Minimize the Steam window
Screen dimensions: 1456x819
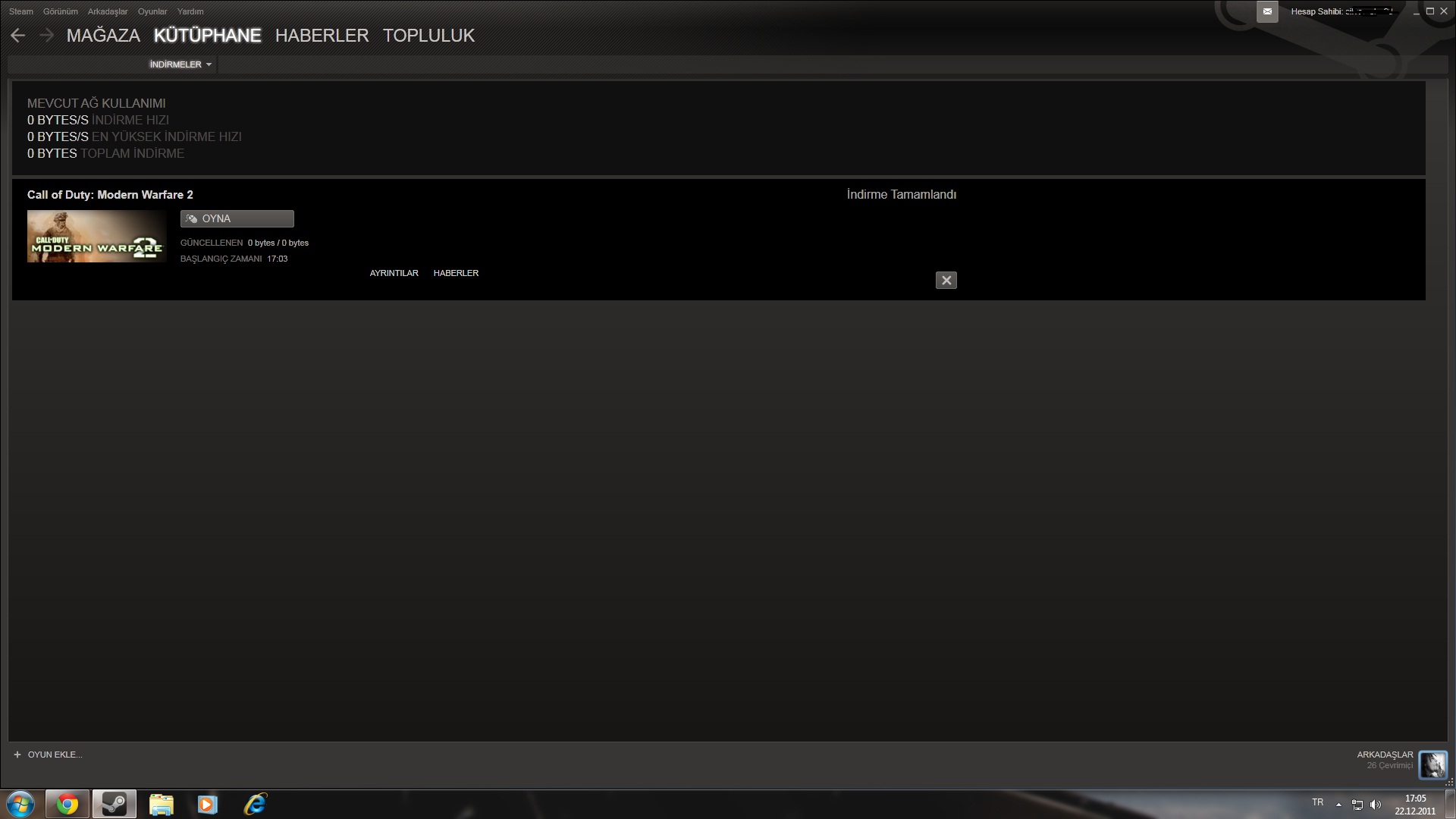(x=1416, y=11)
